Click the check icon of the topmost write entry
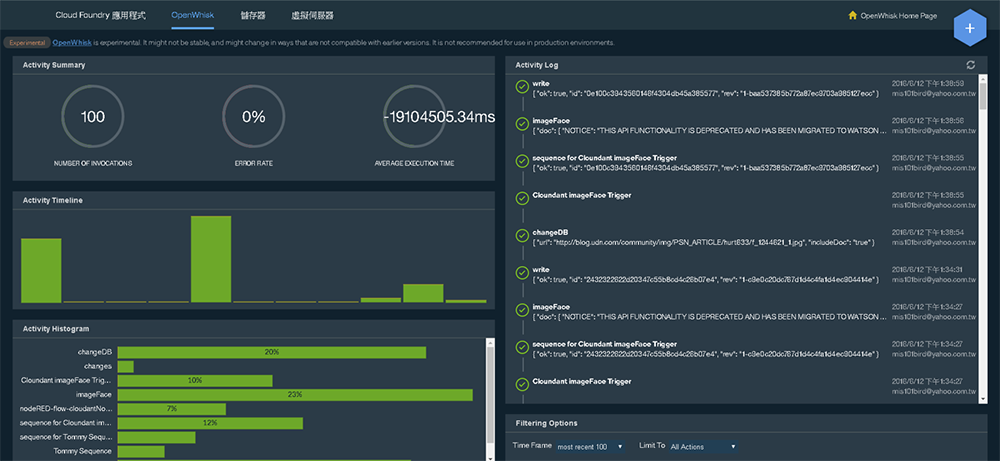This screenshot has width=1000, height=461. click(x=522, y=87)
